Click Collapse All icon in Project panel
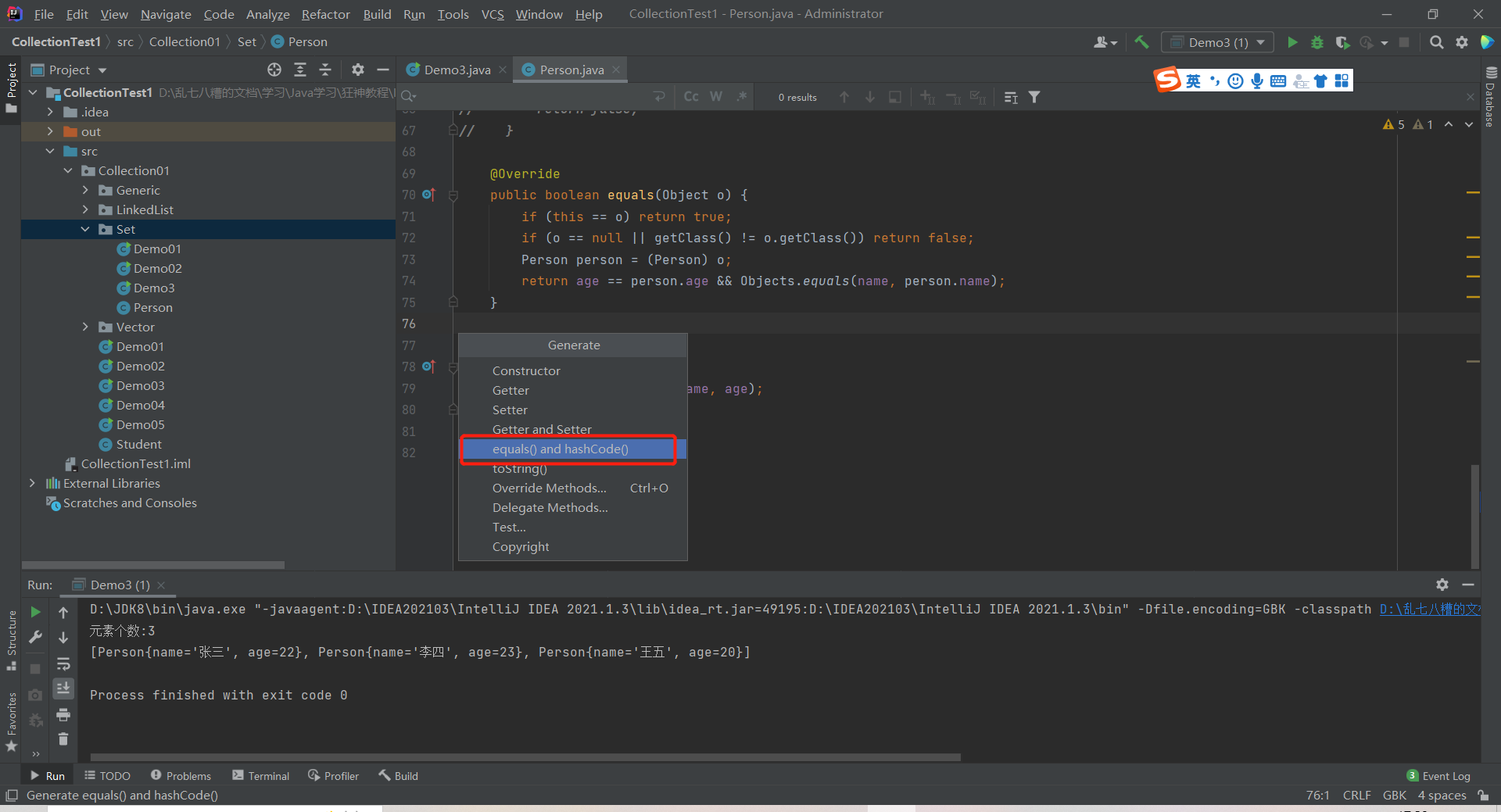The height and width of the screenshot is (812, 1501). coord(325,70)
